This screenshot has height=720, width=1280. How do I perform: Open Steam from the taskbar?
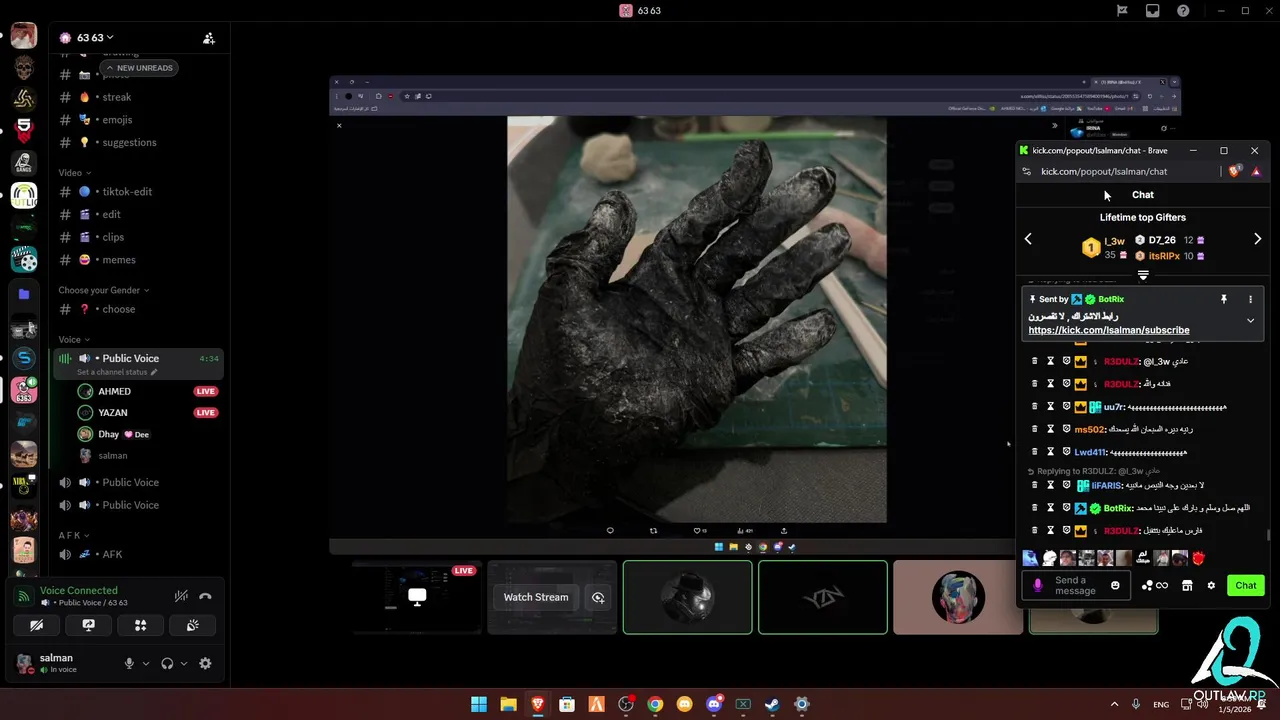point(772,704)
